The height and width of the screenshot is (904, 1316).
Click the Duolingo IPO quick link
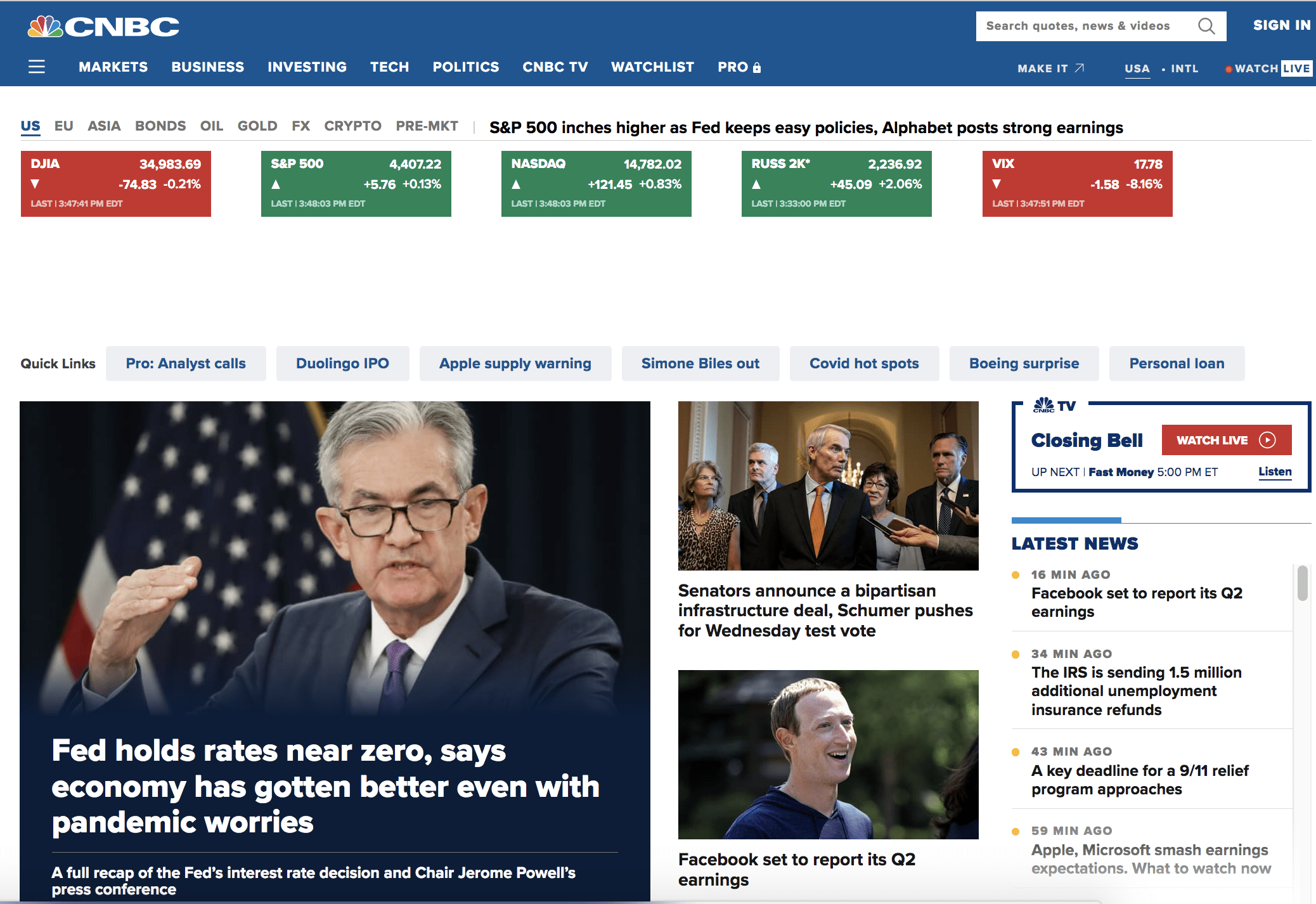[x=342, y=363]
